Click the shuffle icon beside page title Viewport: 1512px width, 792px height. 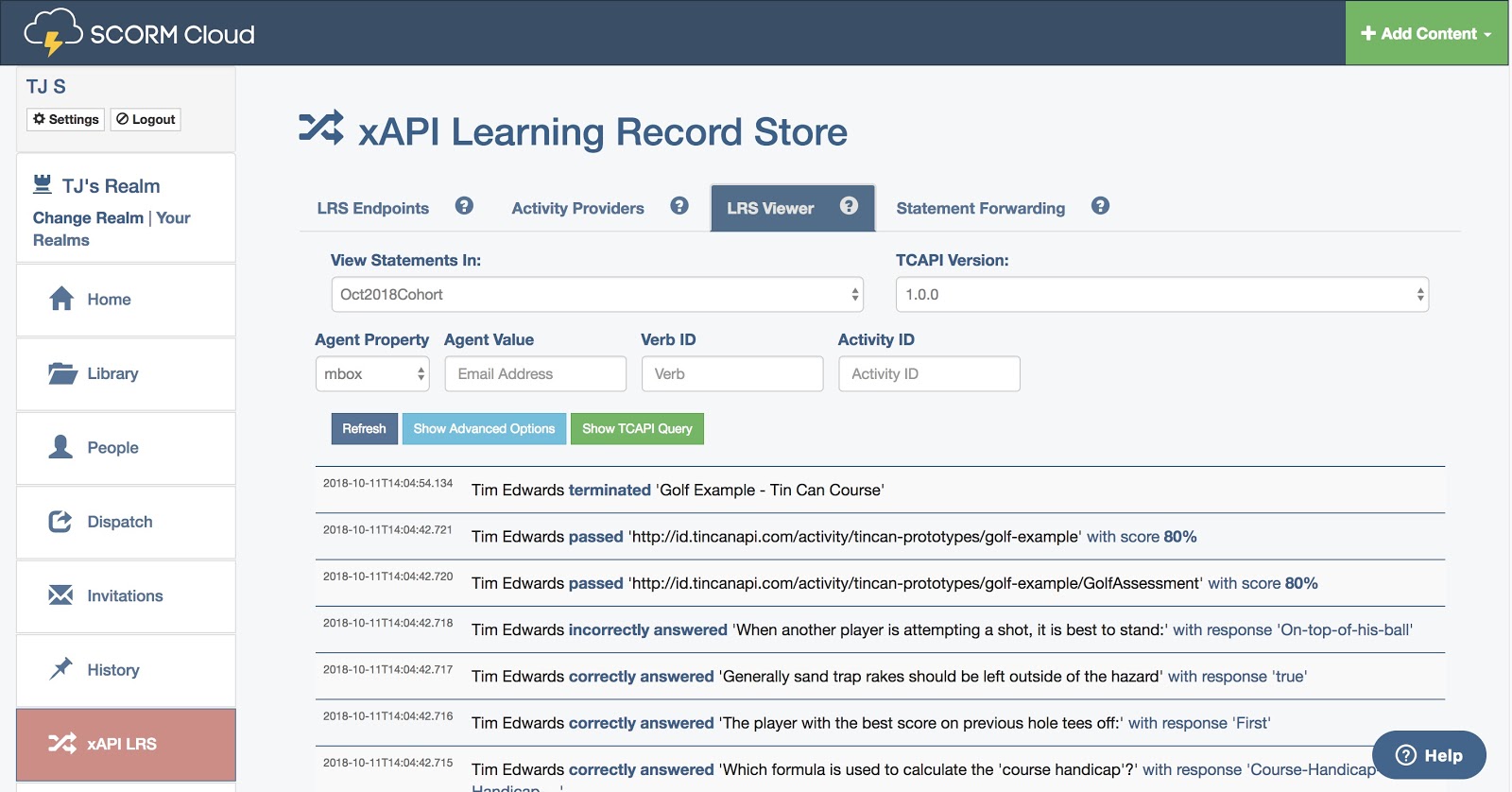click(321, 128)
